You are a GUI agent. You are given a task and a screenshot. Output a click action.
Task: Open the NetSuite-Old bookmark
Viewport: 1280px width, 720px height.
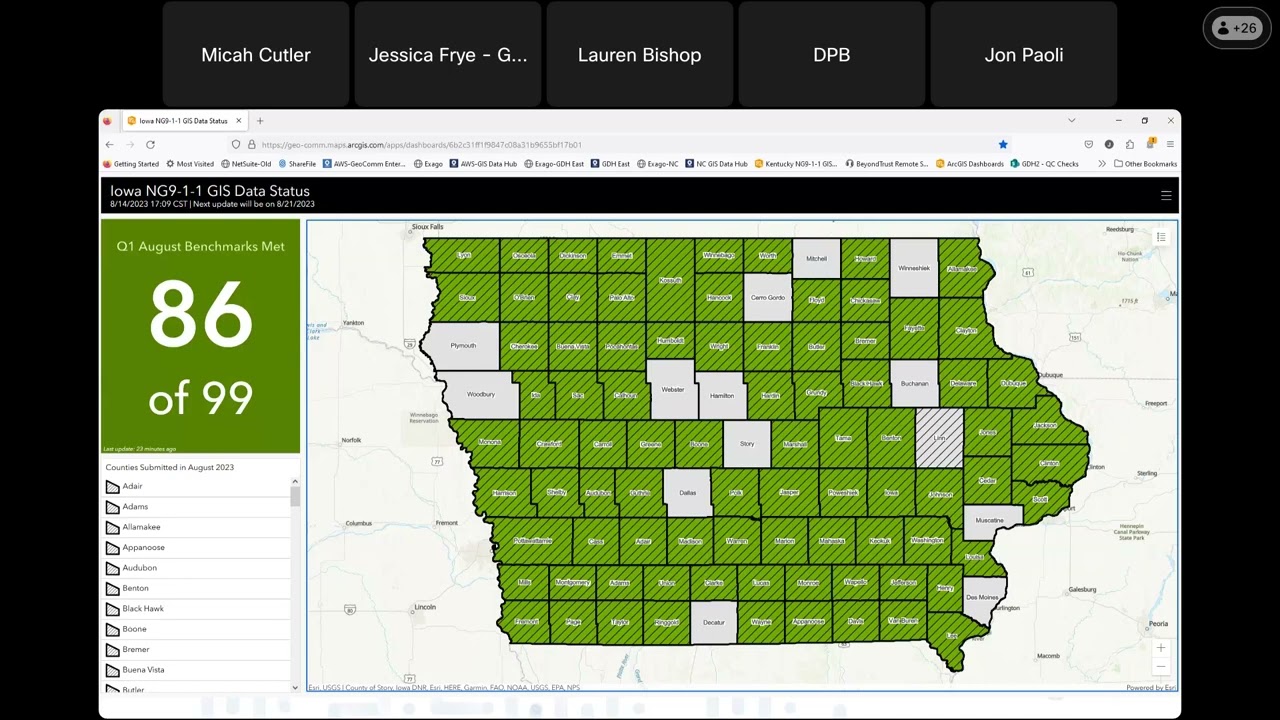click(x=246, y=164)
